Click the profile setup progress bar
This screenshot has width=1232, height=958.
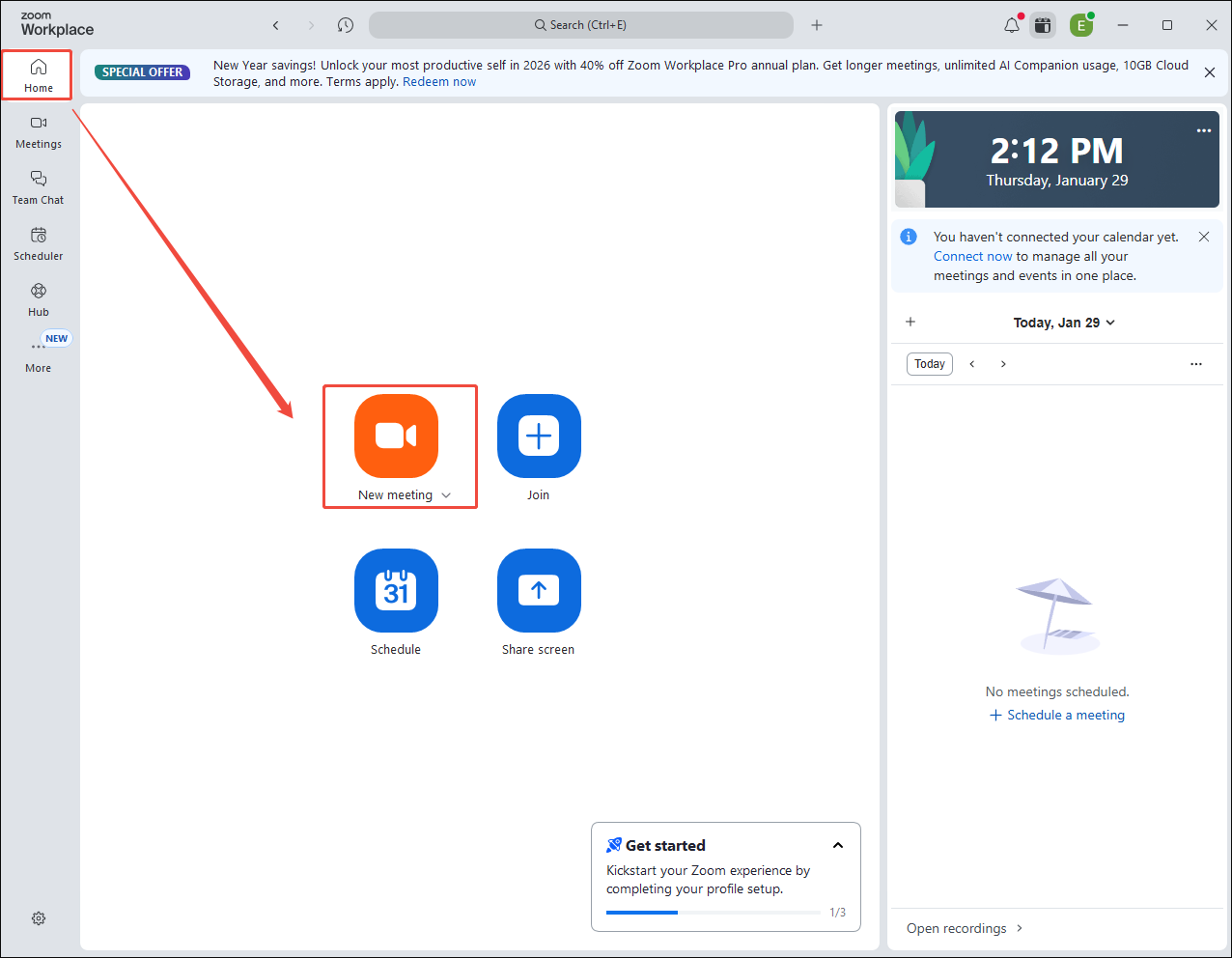coord(713,912)
